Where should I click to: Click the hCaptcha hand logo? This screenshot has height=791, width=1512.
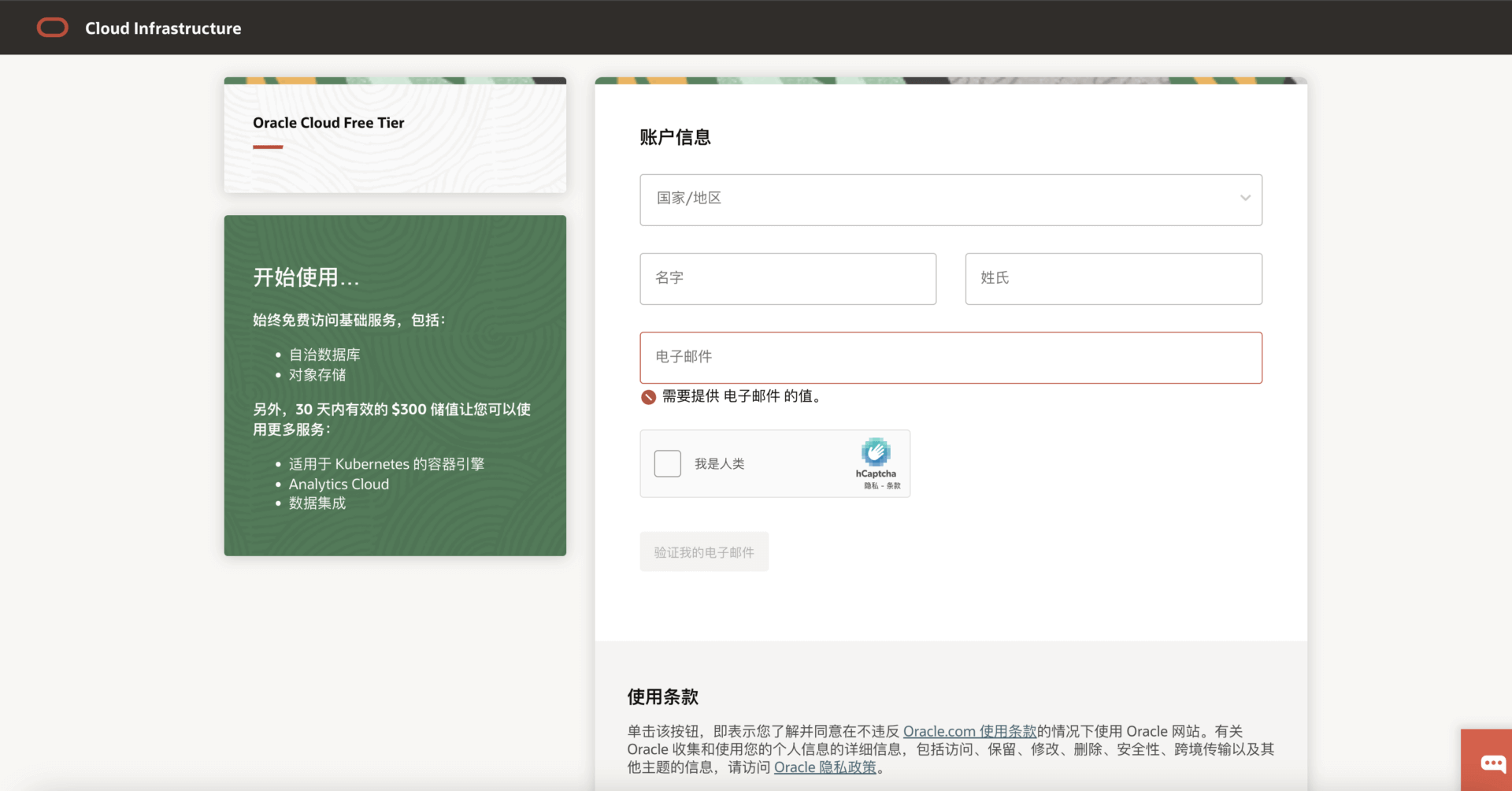(x=876, y=452)
